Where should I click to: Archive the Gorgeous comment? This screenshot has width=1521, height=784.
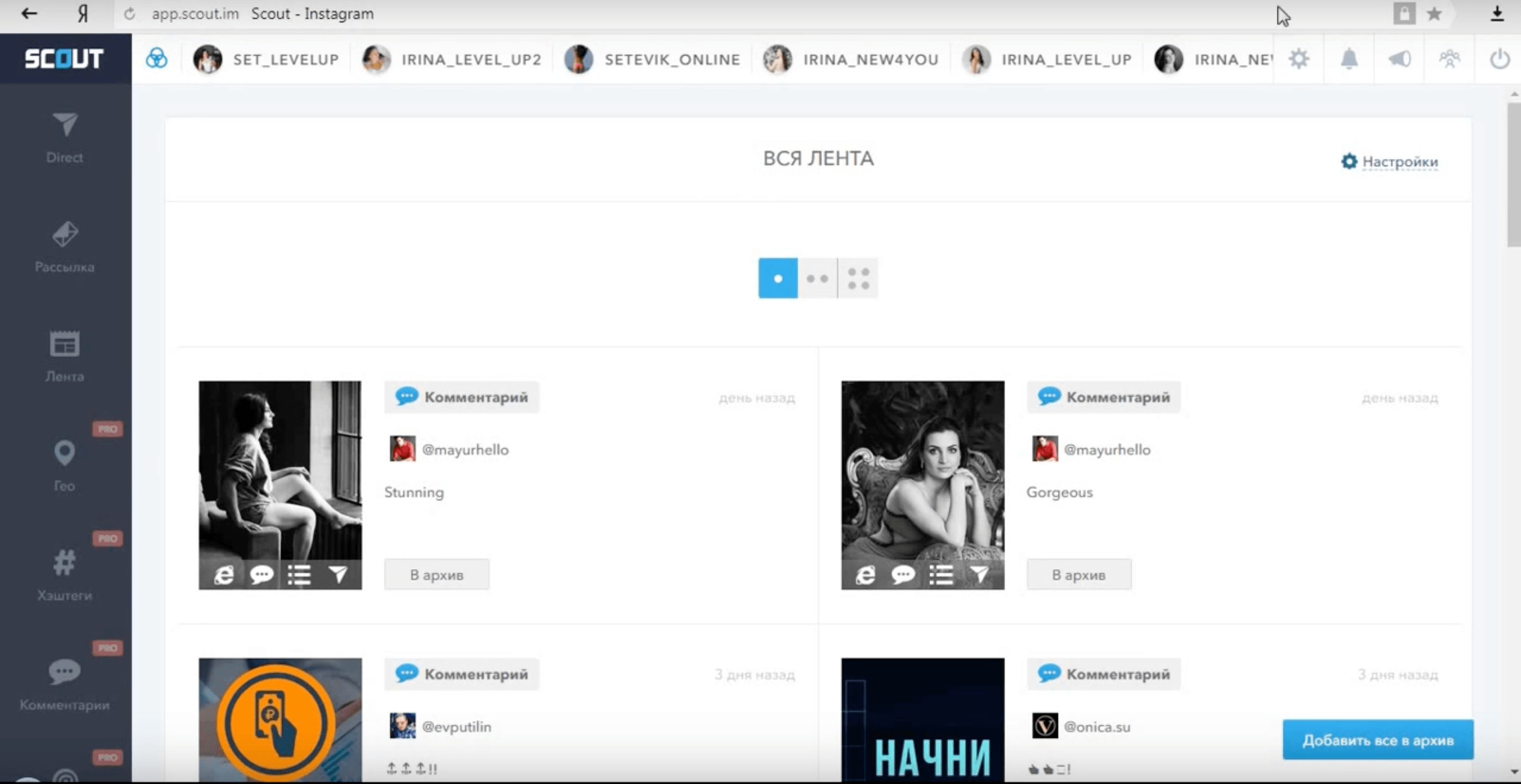(1079, 574)
